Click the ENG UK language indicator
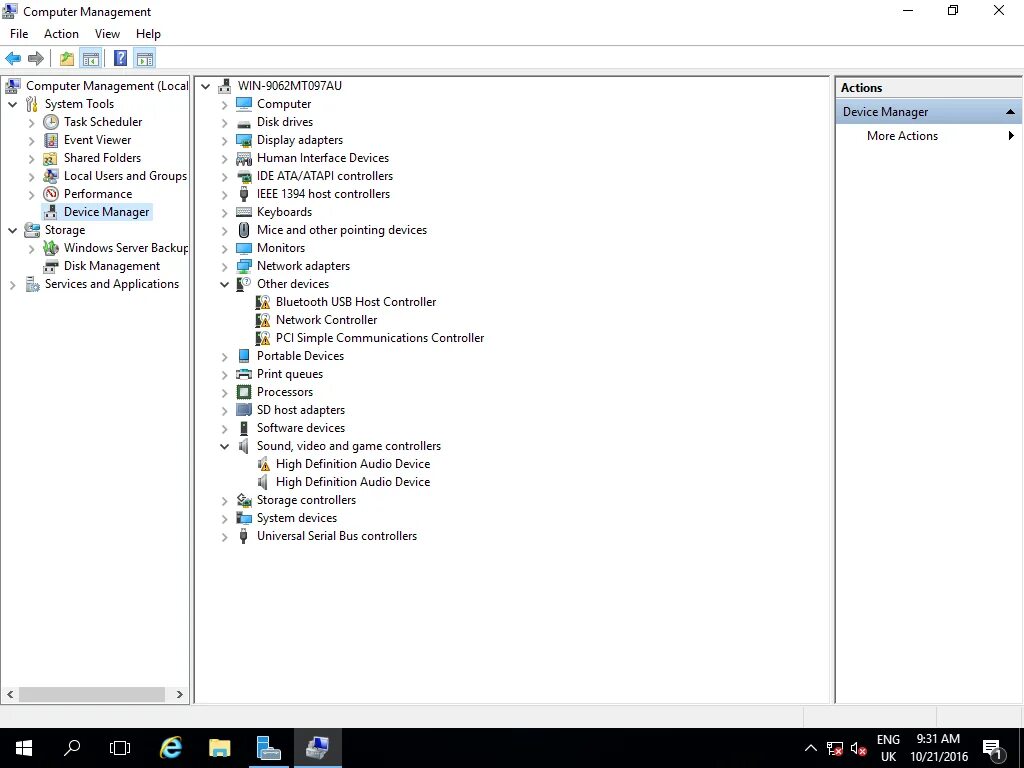The width and height of the screenshot is (1024, 768). click(888, 748)
